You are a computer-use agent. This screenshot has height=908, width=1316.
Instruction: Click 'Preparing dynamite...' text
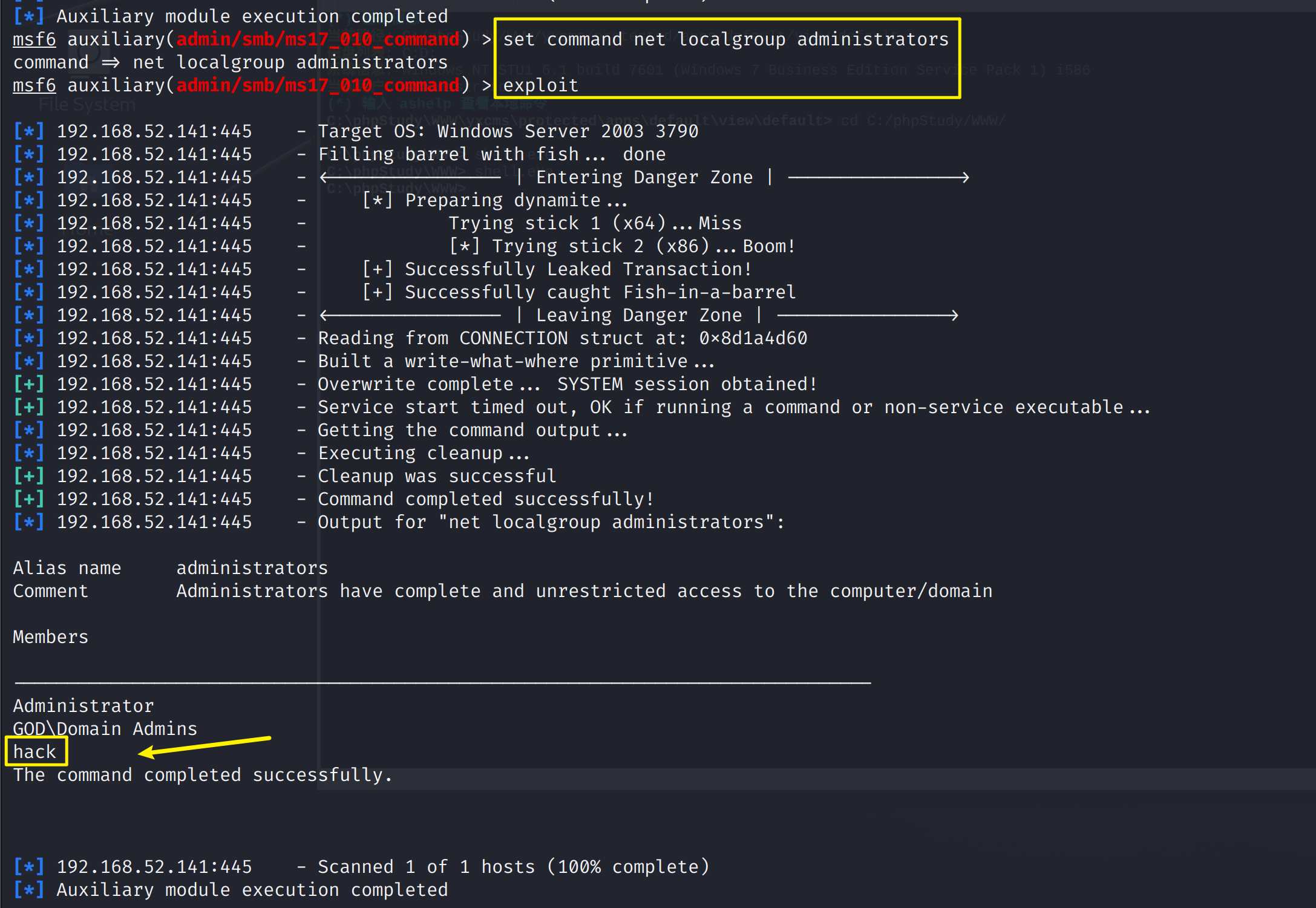pyautogui.click(x=516, y=200)
